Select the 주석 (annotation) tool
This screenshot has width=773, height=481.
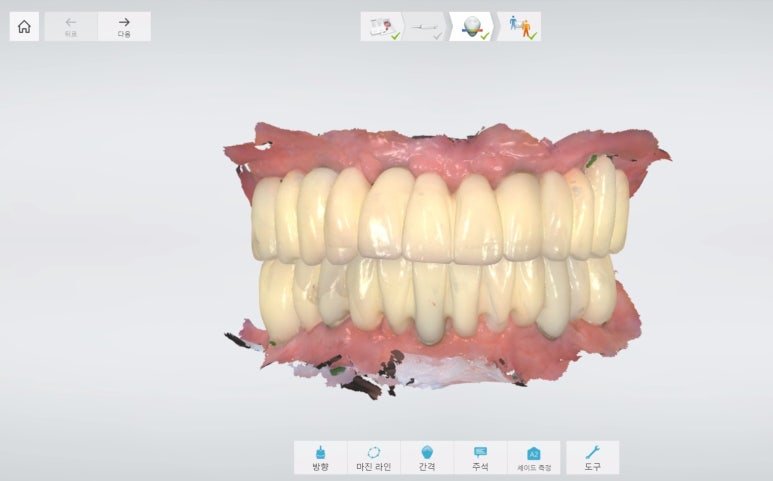click(480, 458)
